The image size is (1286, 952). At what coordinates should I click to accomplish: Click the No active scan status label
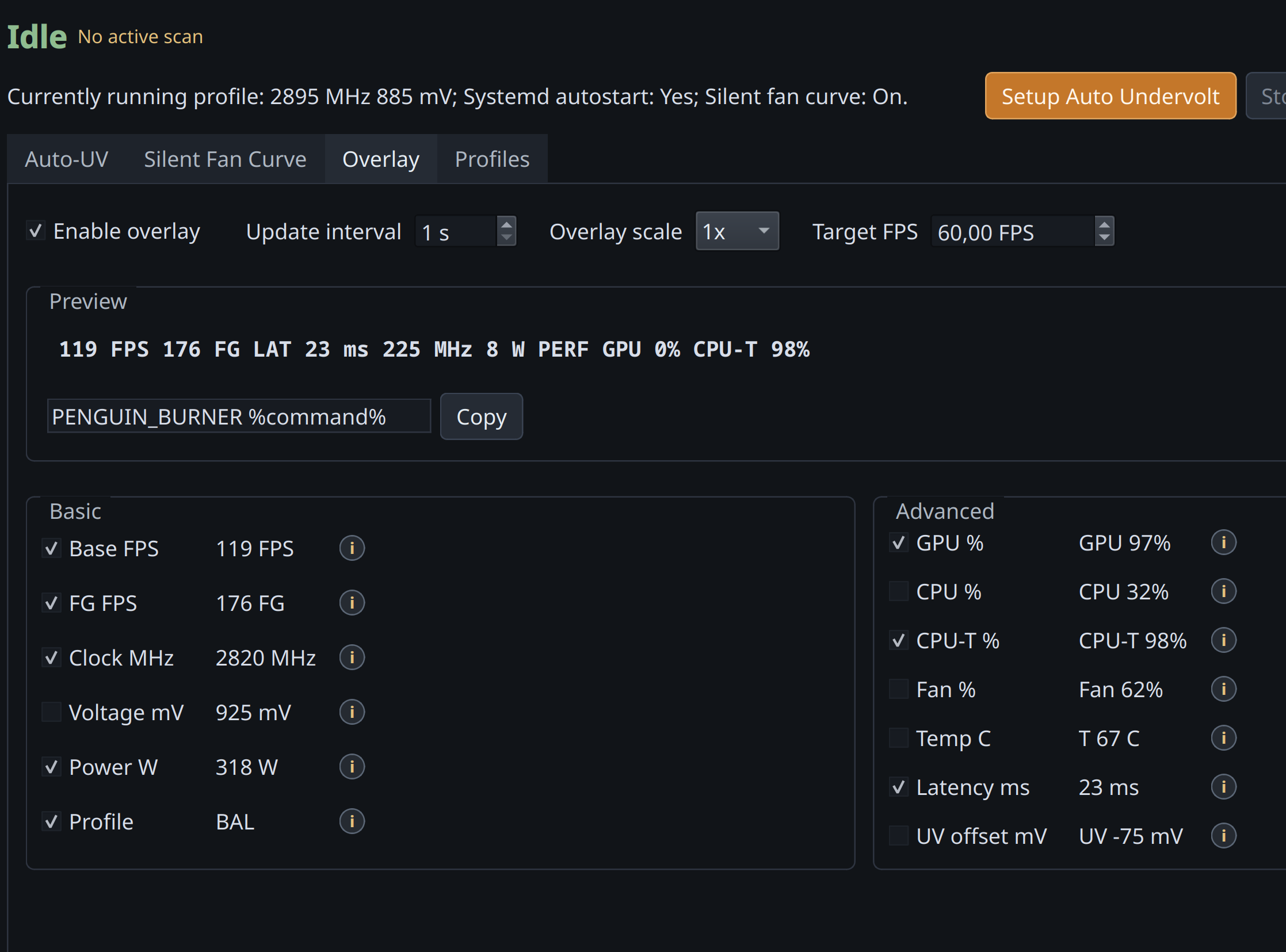pyautogui.click(x=140, y=37)
